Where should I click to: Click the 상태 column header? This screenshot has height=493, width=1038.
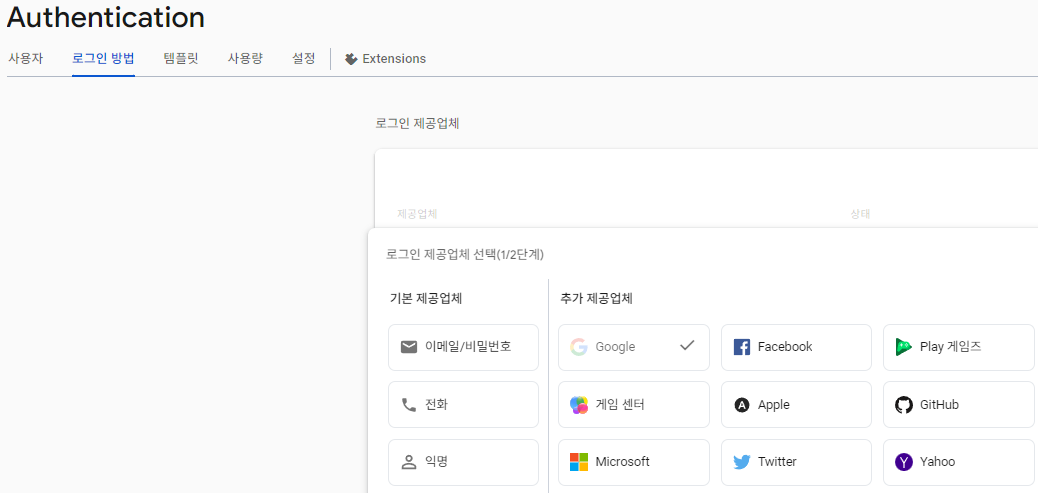[x=860, y=214]
